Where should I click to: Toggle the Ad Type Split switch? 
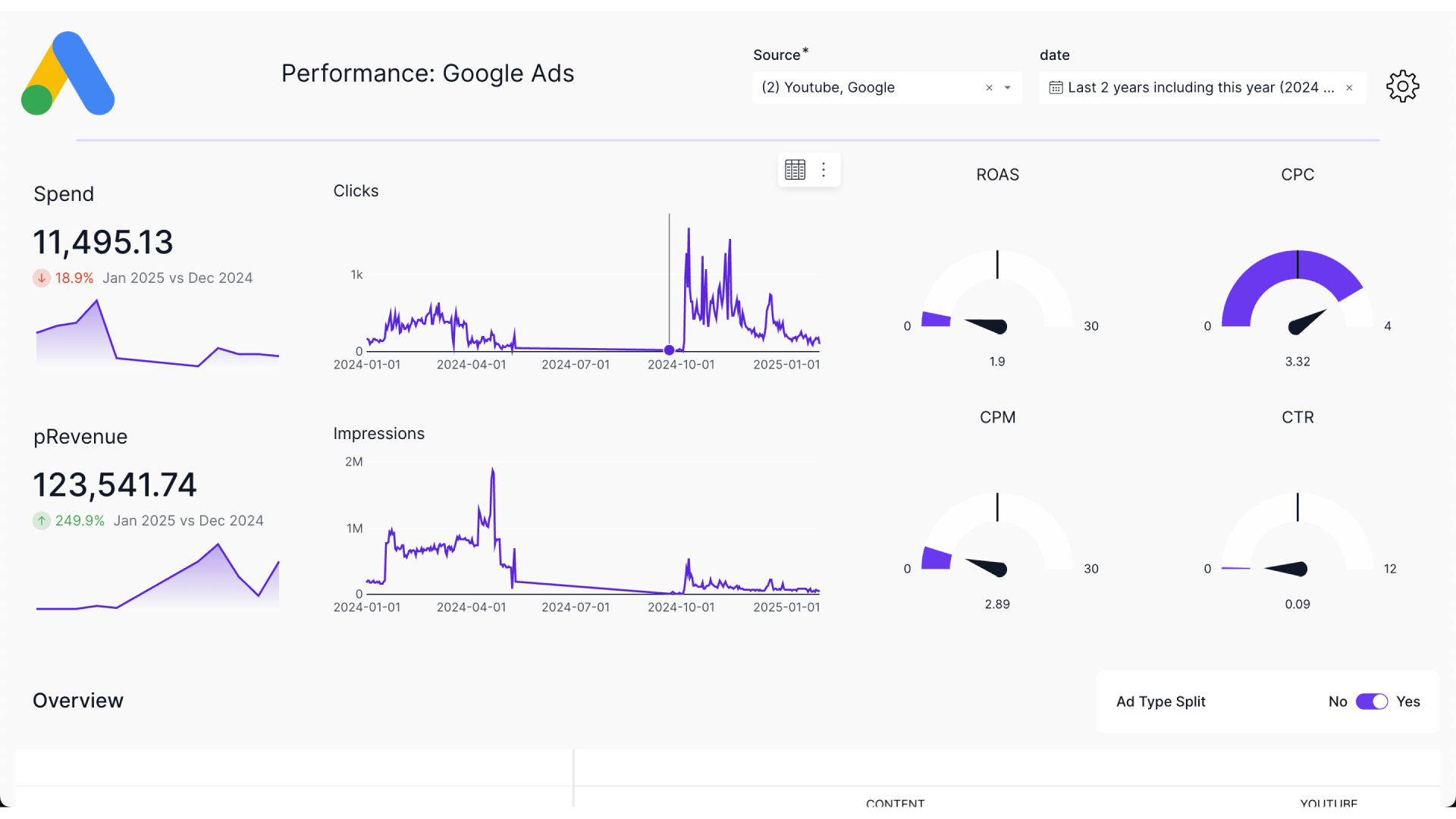(1371, 701)
